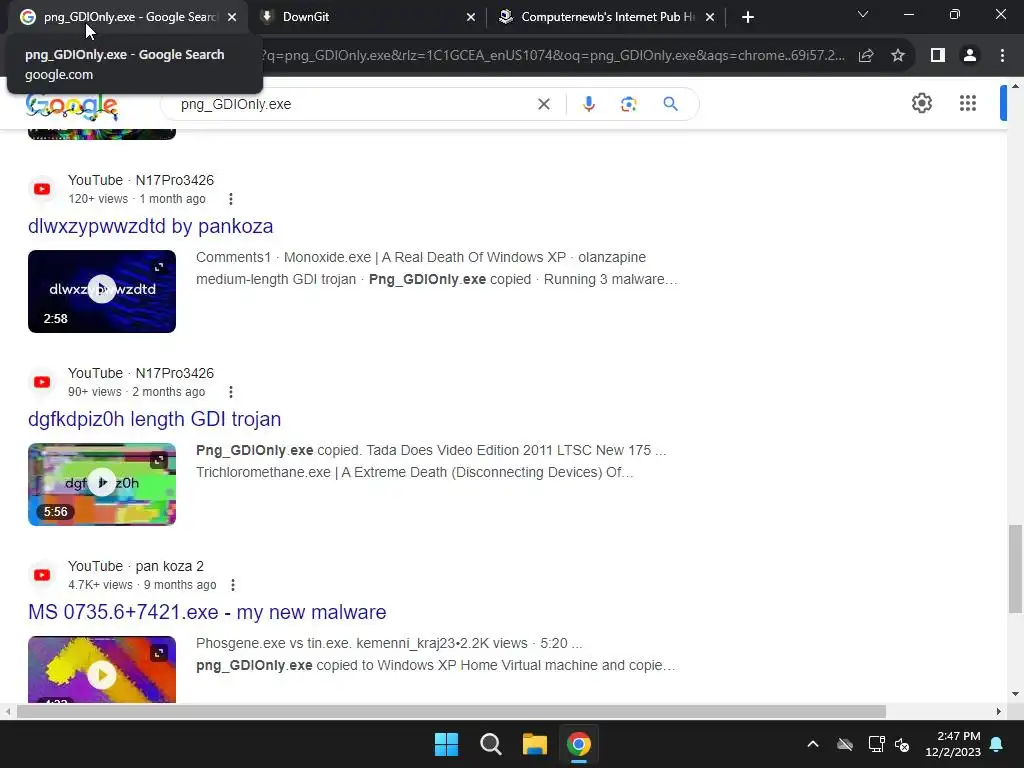The width and height of the screenshot is (1024, 768).
Task: Click the browser address bar URL
Action: (552, 56)
